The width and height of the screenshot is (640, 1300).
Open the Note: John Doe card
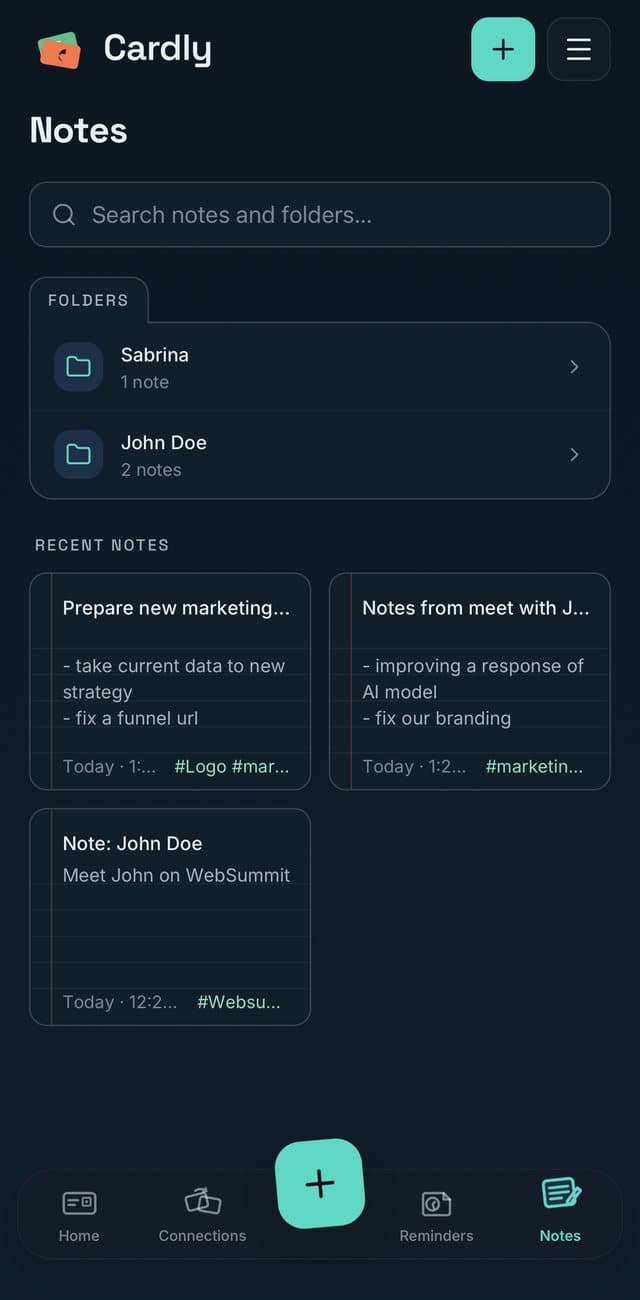tap(170, 917)
